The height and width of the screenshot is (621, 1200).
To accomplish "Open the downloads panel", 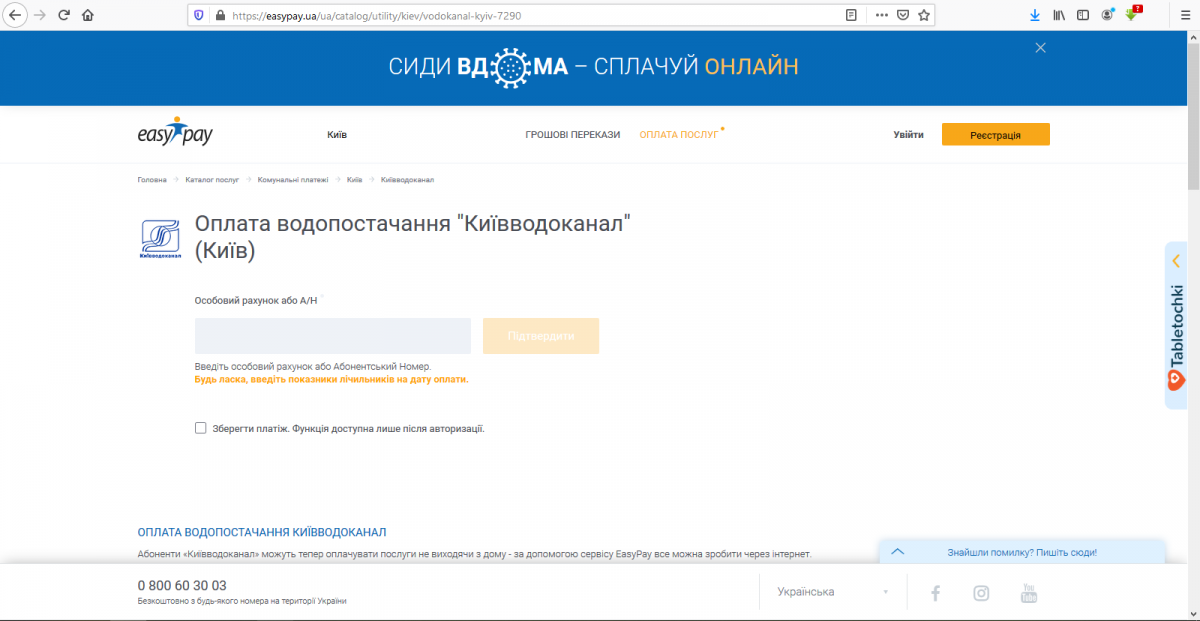I will [1035, 15].
